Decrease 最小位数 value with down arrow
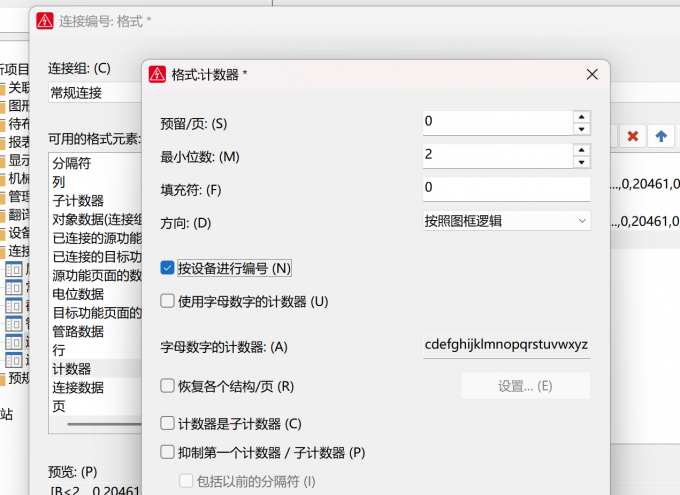 582,162
